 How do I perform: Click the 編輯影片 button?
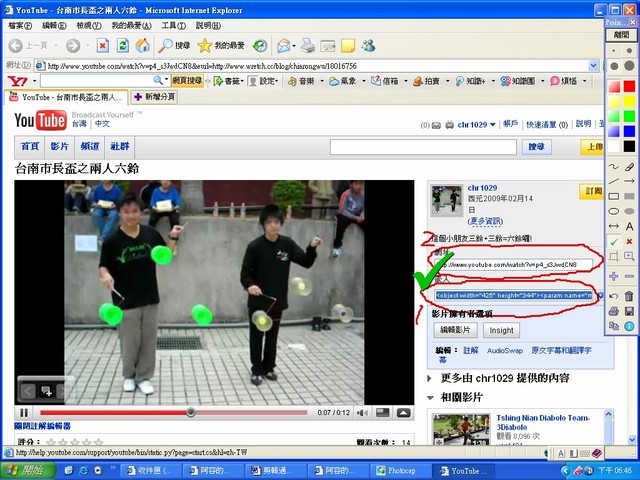455,330
